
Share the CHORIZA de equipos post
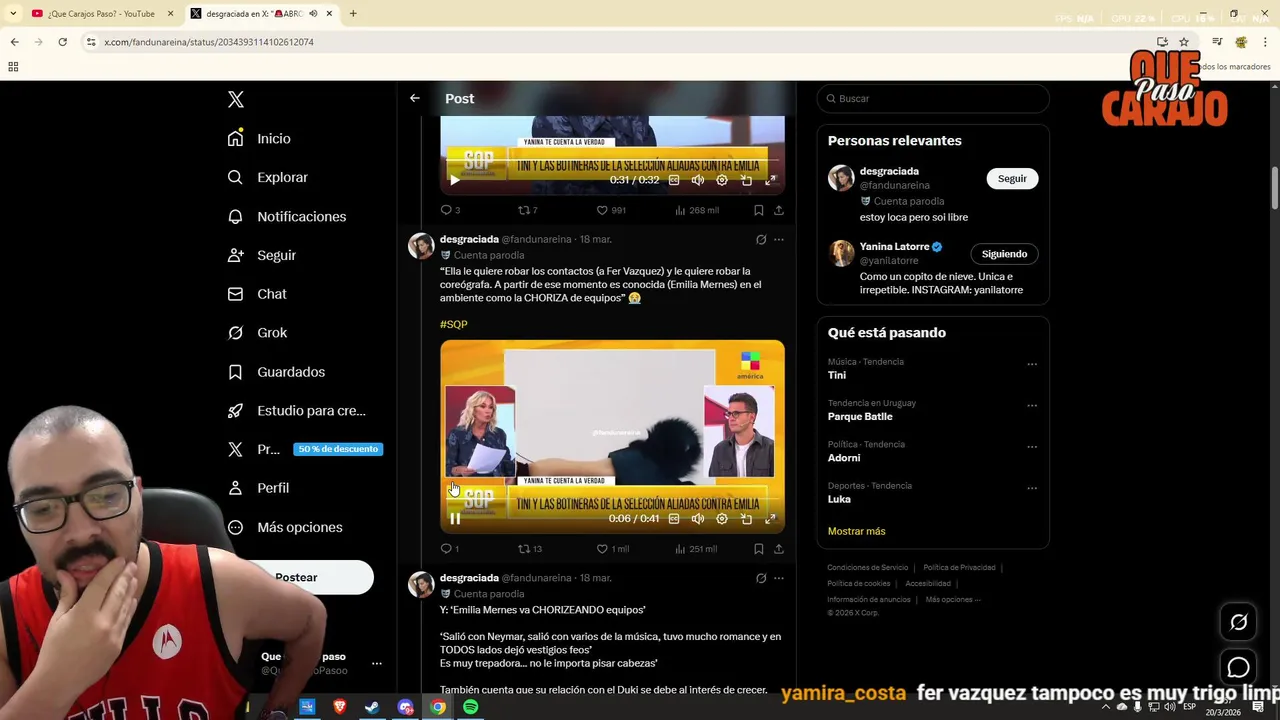[779, 548]
